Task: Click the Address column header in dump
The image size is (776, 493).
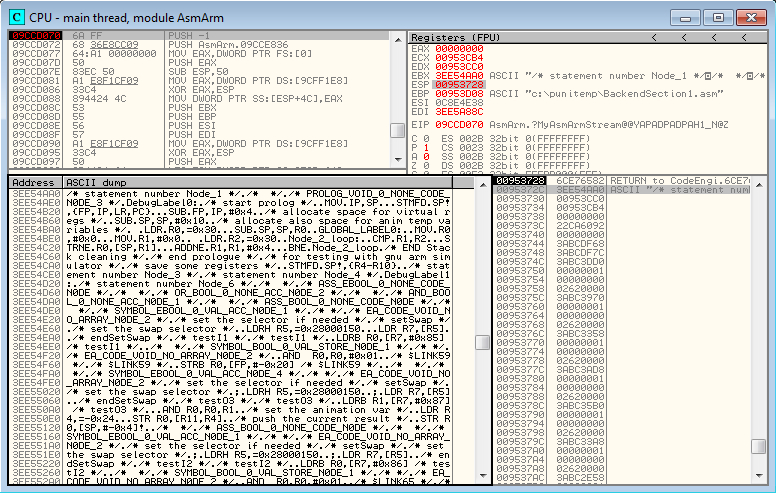Action: click(x=36, y=183)
